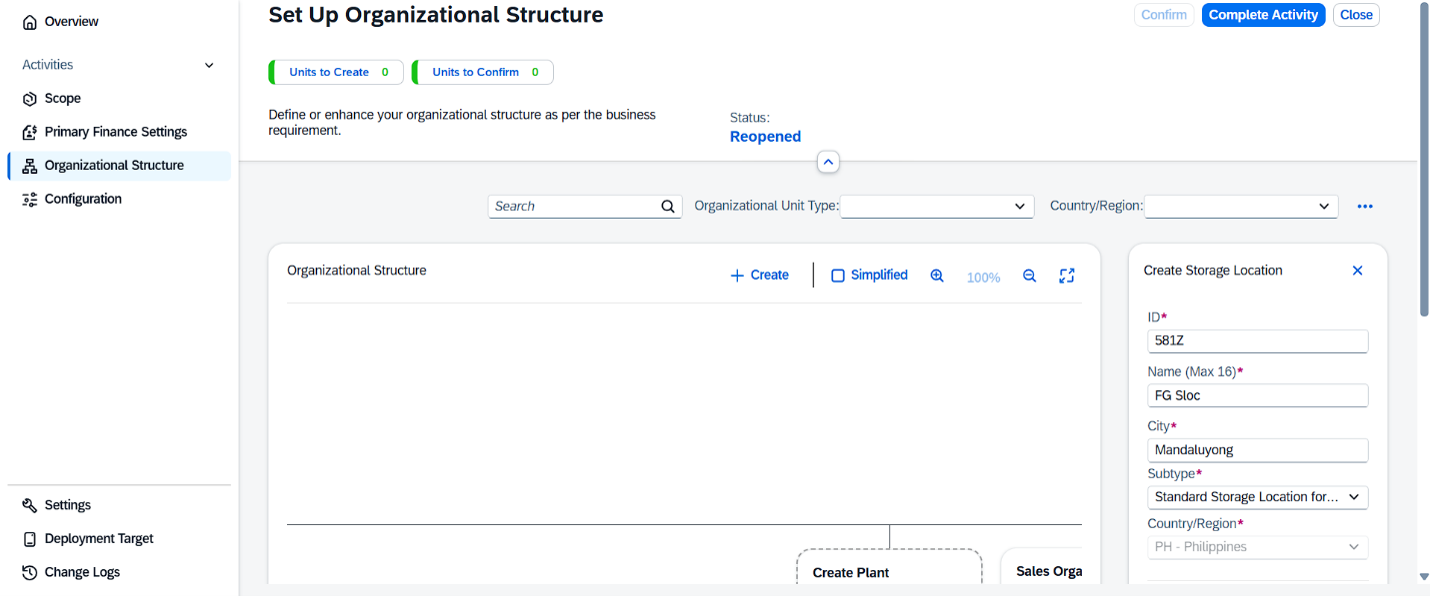
Task: Click the zoom in magnifier icon
Action: [x=937, y=276]
